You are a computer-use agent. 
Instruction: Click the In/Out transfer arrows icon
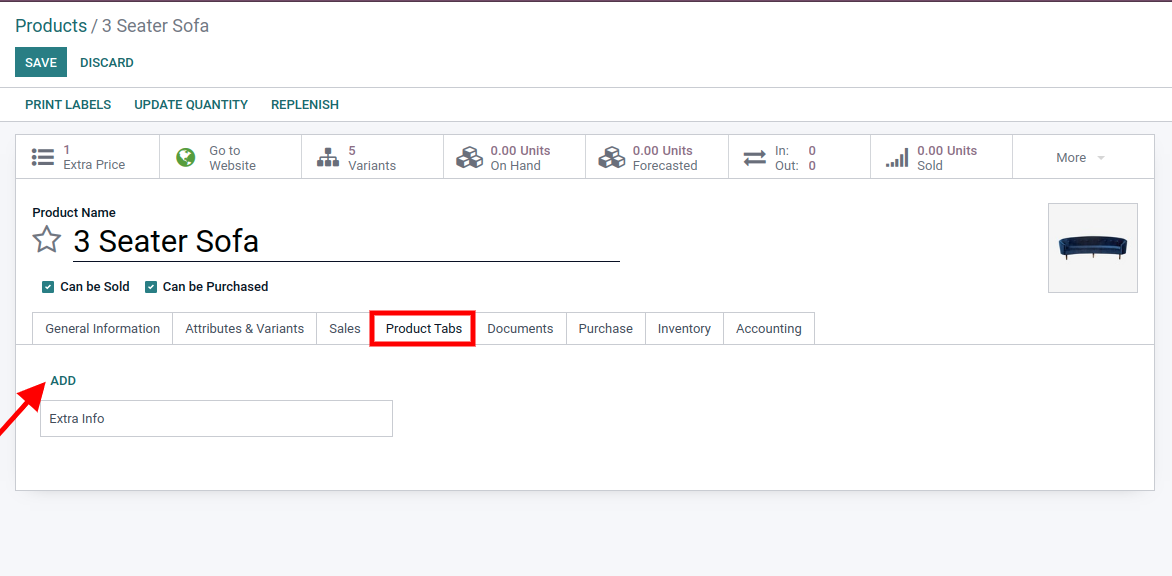754,158
